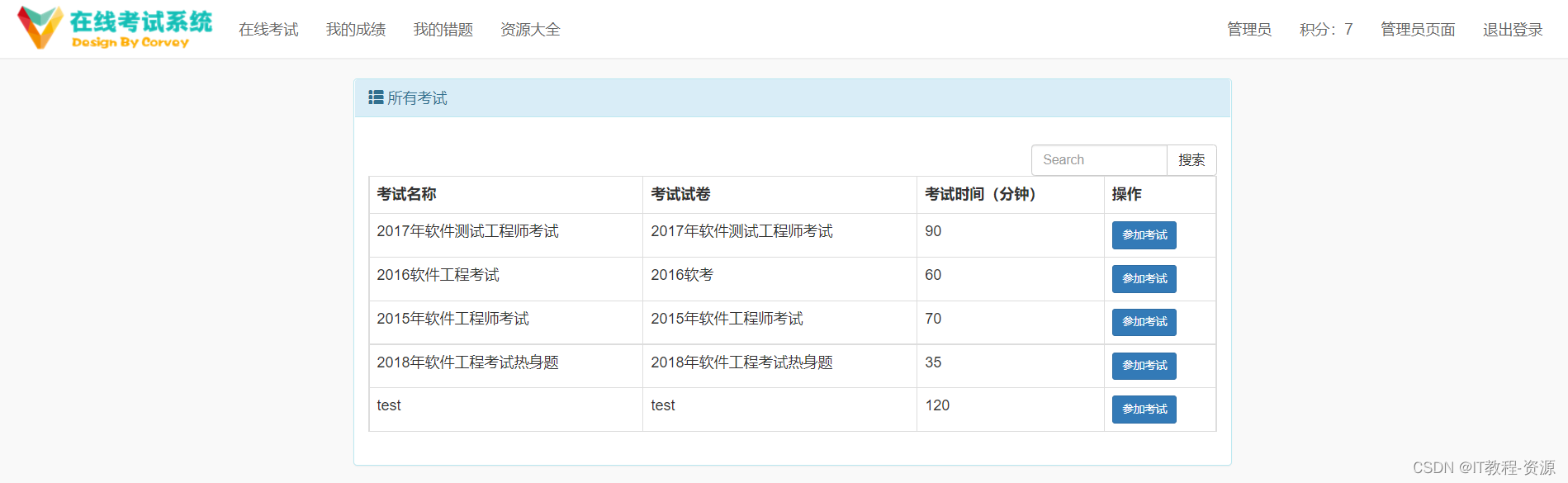Image resolution: width=1568 pixels, height=483 pixels.
Task: Open the 管理员页面 link
Action: coord(1418,30)
